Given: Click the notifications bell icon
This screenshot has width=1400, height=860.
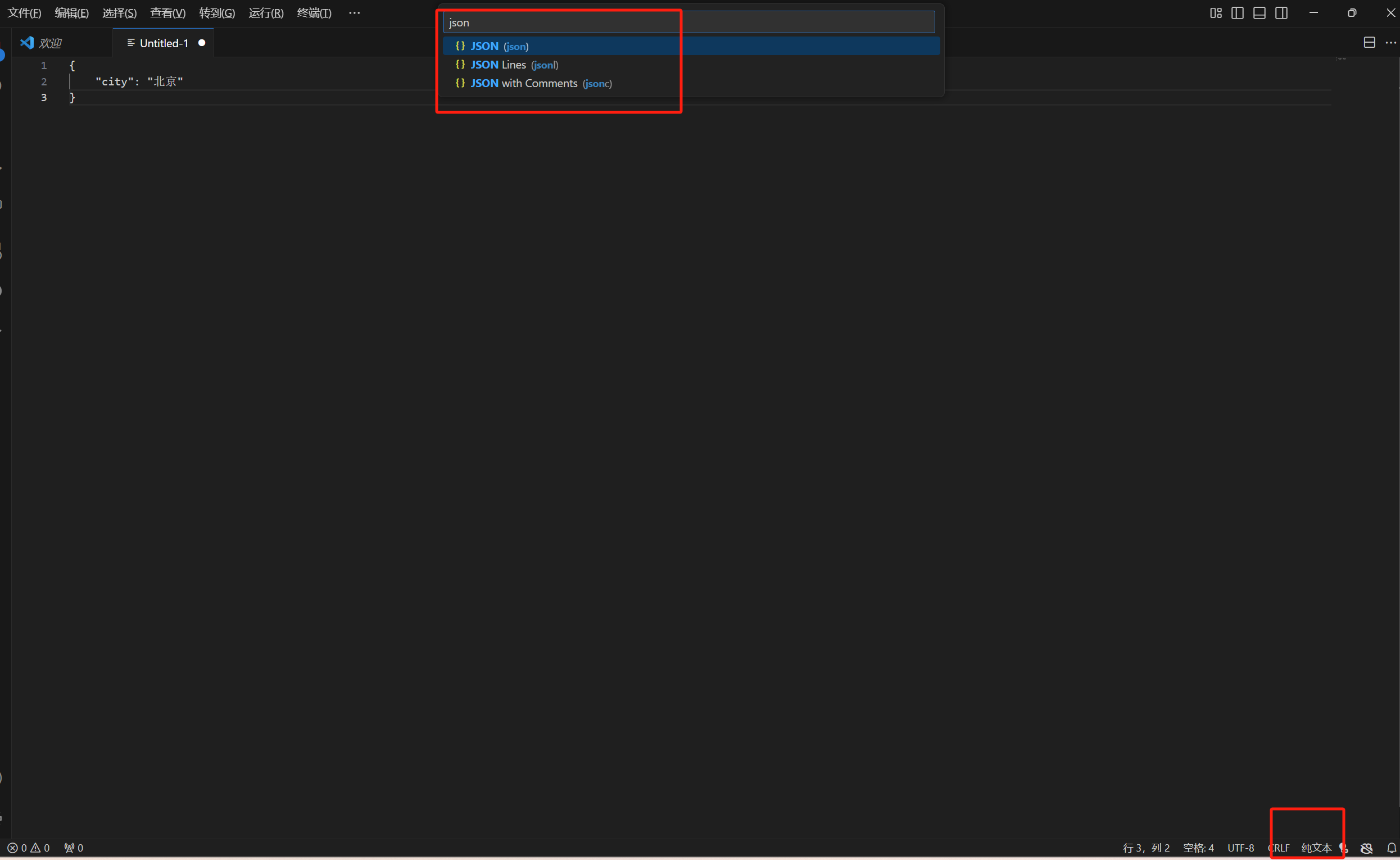Looking at the screenshot, I should pos(1391,848).
